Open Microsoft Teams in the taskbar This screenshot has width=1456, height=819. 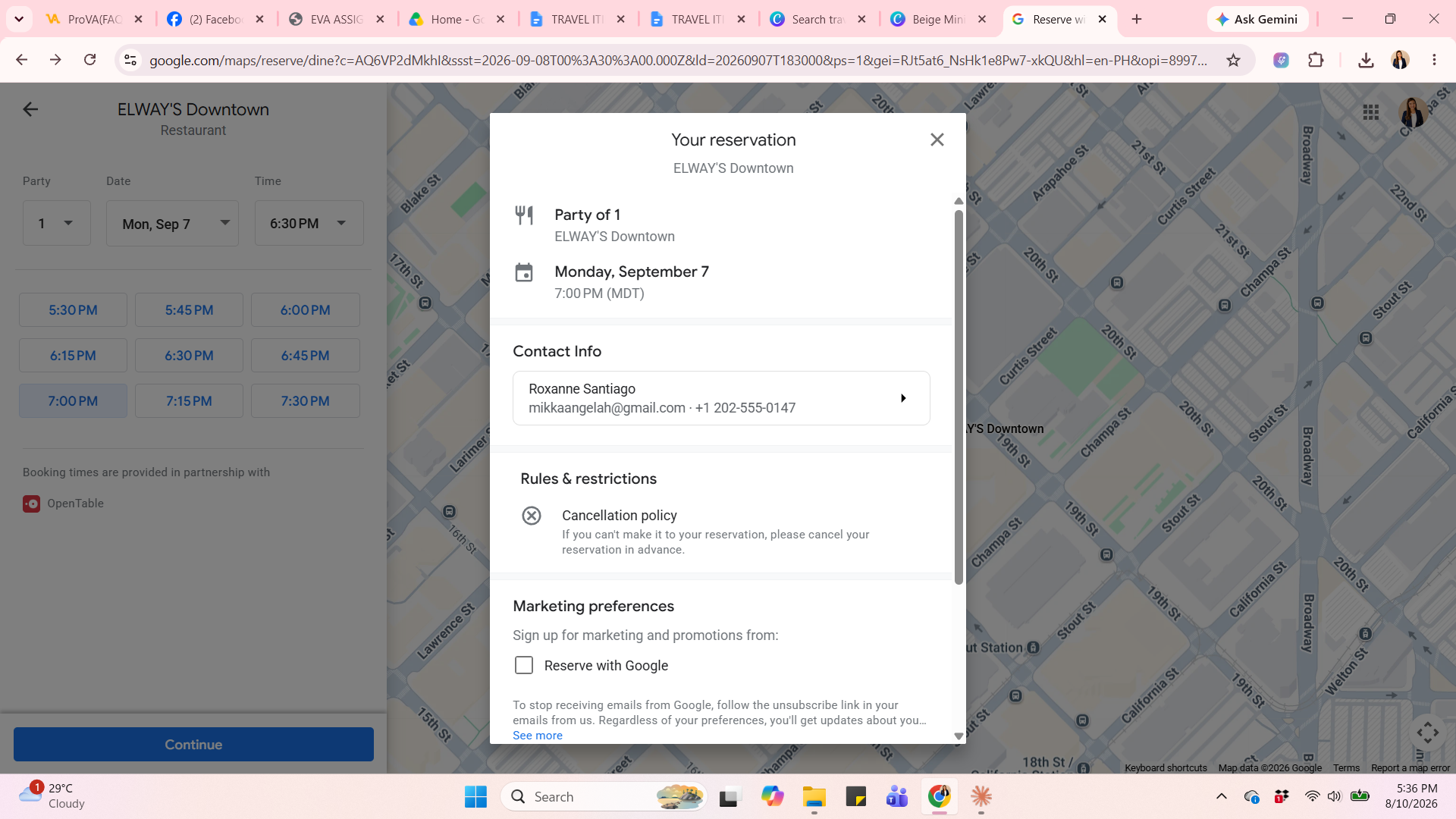(x=897, y=797)
